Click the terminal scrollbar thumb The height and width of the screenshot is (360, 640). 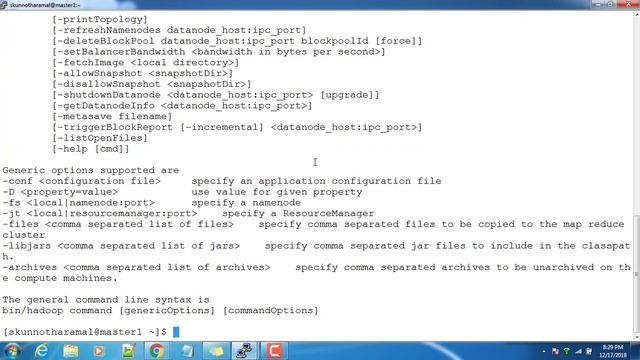[636, 274]
